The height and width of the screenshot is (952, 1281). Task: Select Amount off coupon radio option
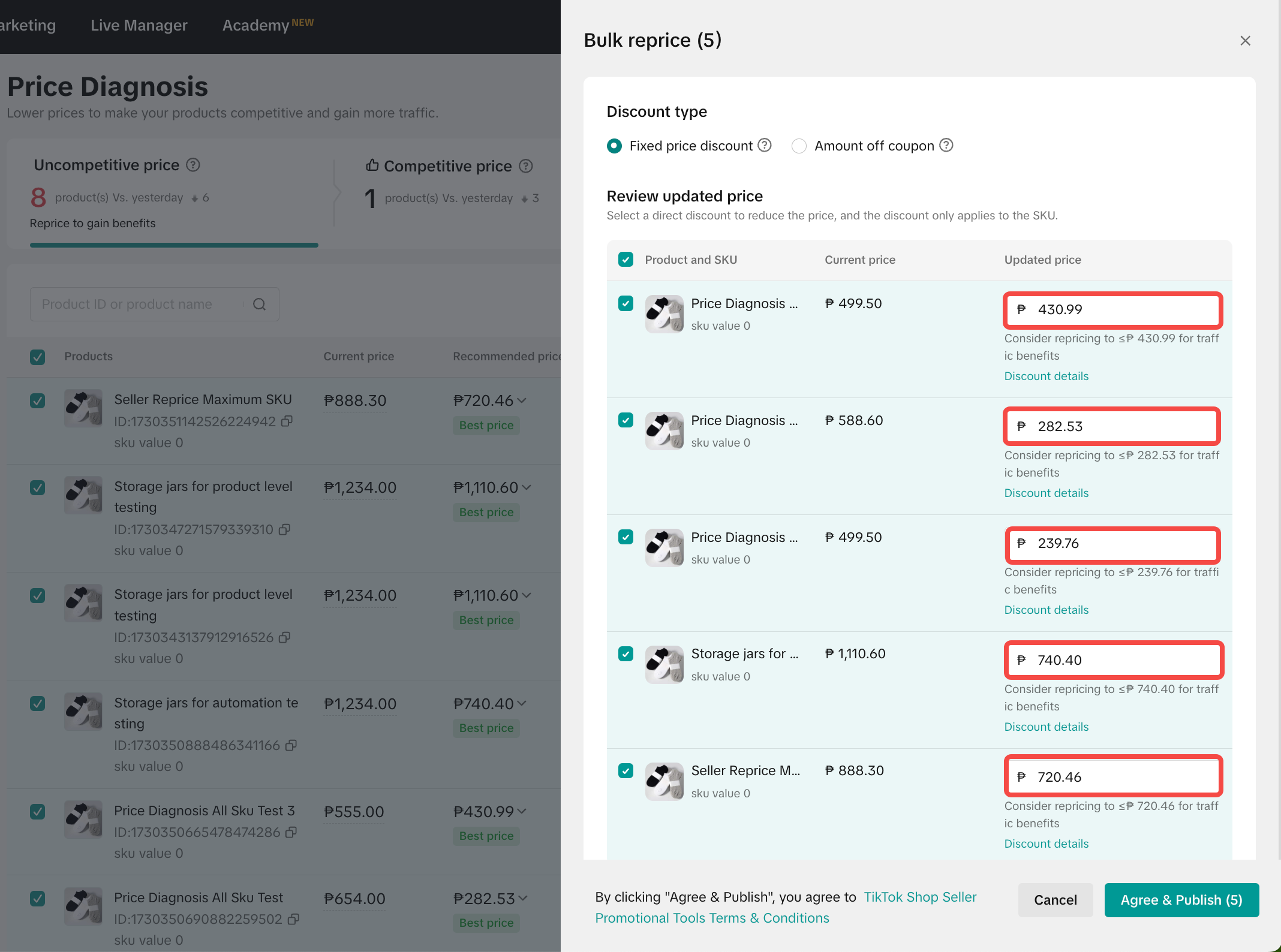pos(799,146)
